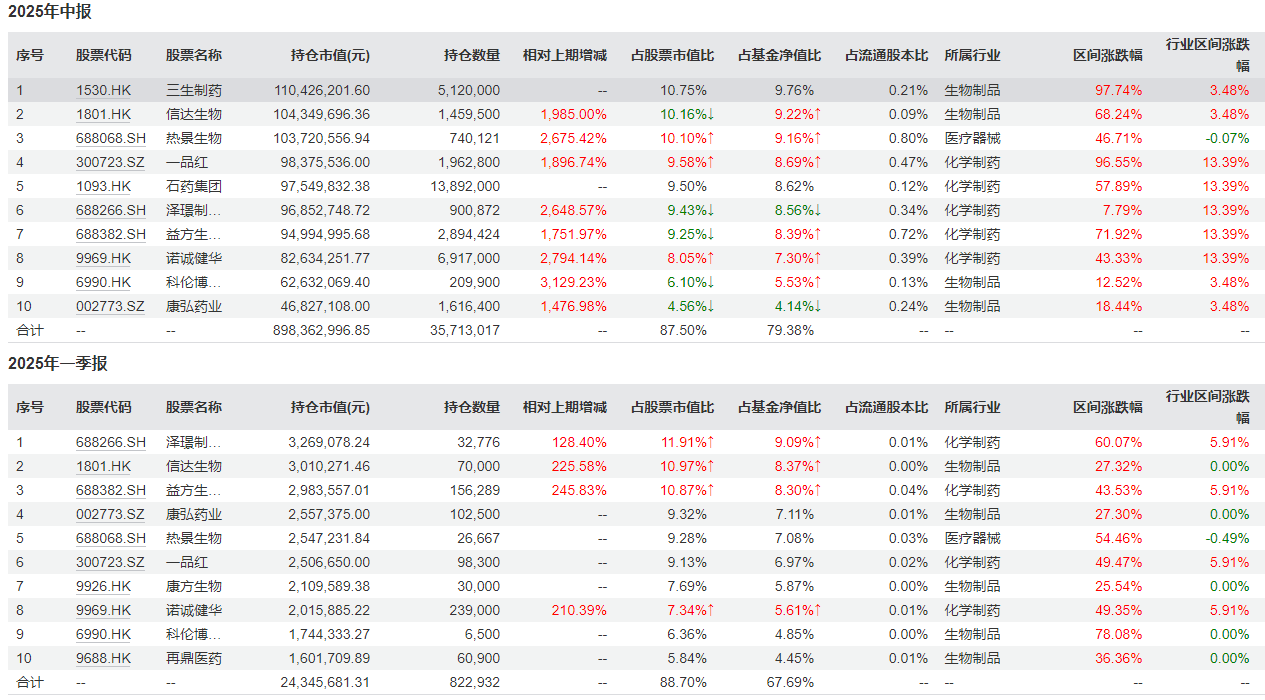The width and height of the screenshot is (1265, 700).
Task: Click the 87.50% total stock ratio
Action: [x=684, y=330]
